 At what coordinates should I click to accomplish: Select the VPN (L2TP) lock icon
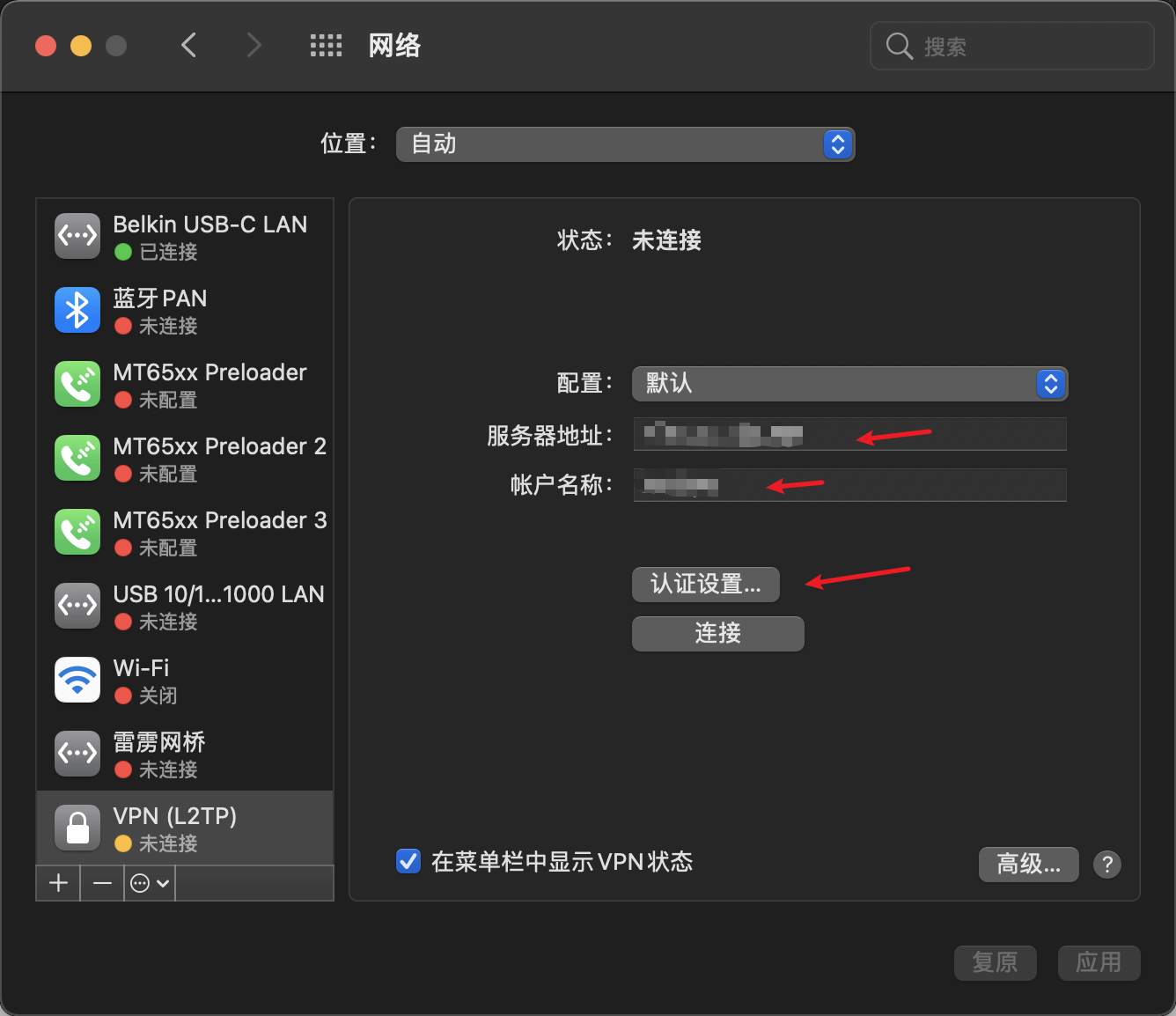(x=77, y=828)
